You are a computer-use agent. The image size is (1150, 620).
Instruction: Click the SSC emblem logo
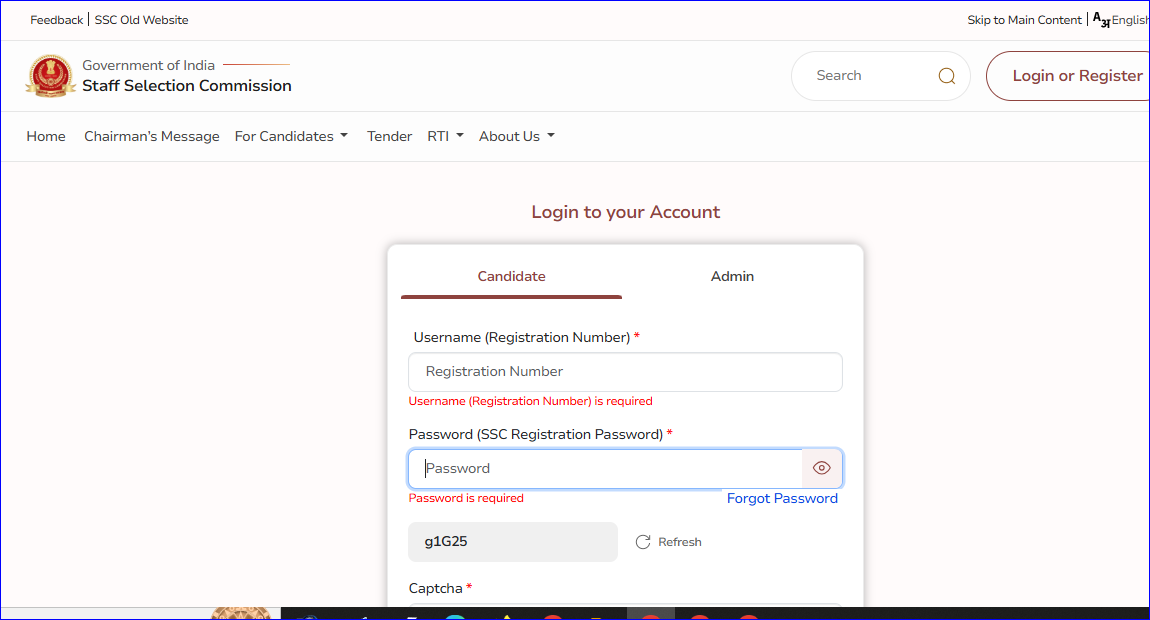coord(50,76)
